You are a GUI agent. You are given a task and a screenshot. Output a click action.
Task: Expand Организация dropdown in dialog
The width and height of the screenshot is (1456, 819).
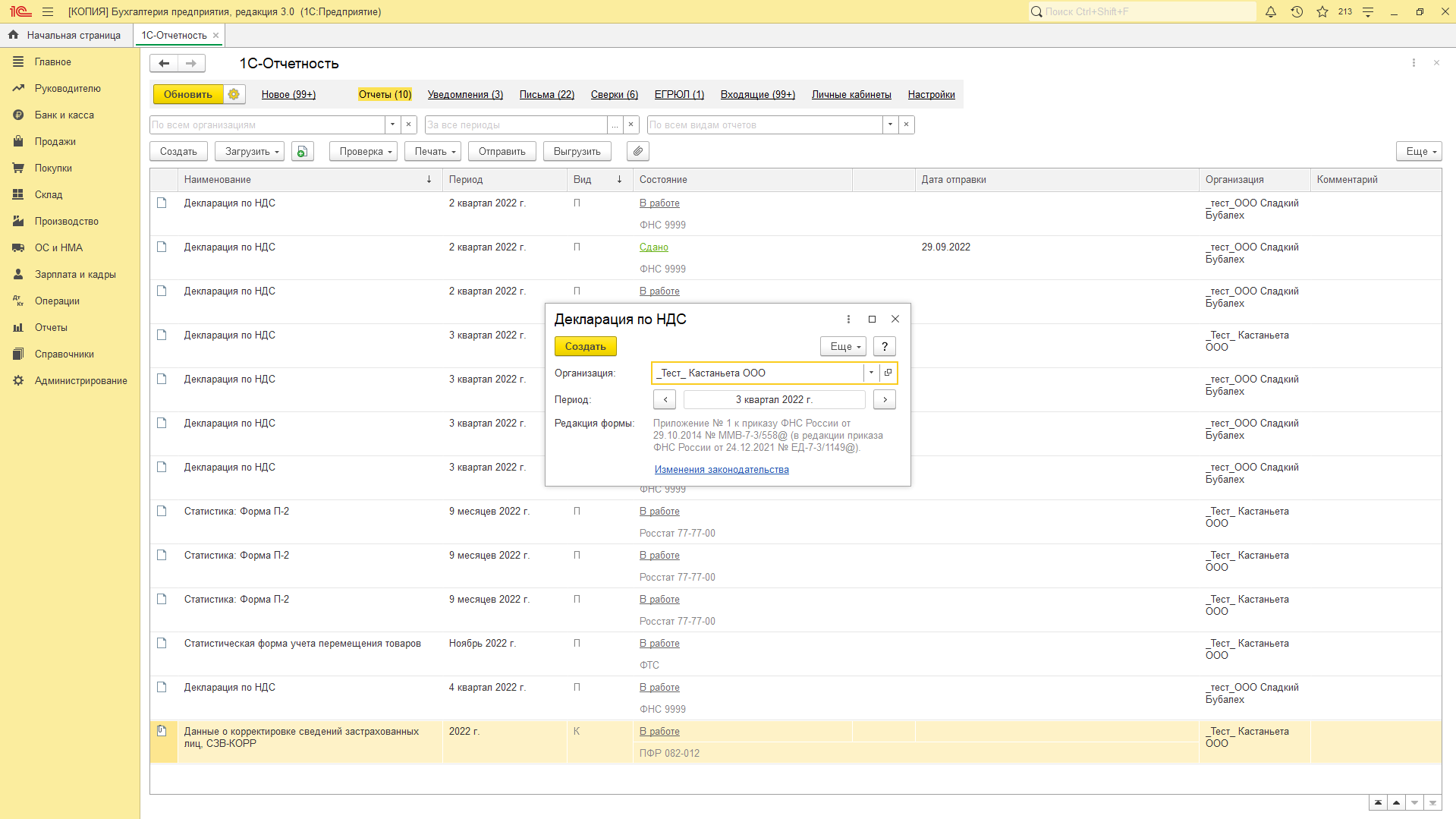click(x=871, y=373)
